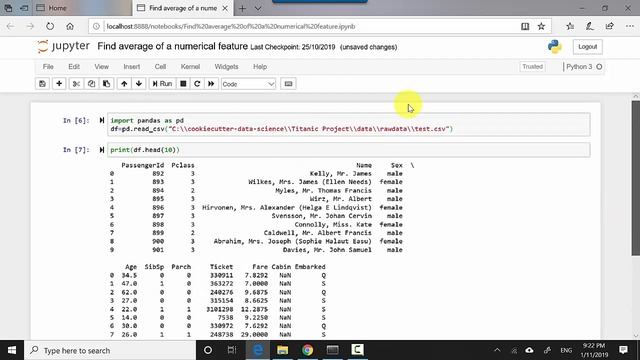The width and height of the screenshot is (640, 360).
Task: Cut selected cells with scissors icon
Action: click(76, 84)
